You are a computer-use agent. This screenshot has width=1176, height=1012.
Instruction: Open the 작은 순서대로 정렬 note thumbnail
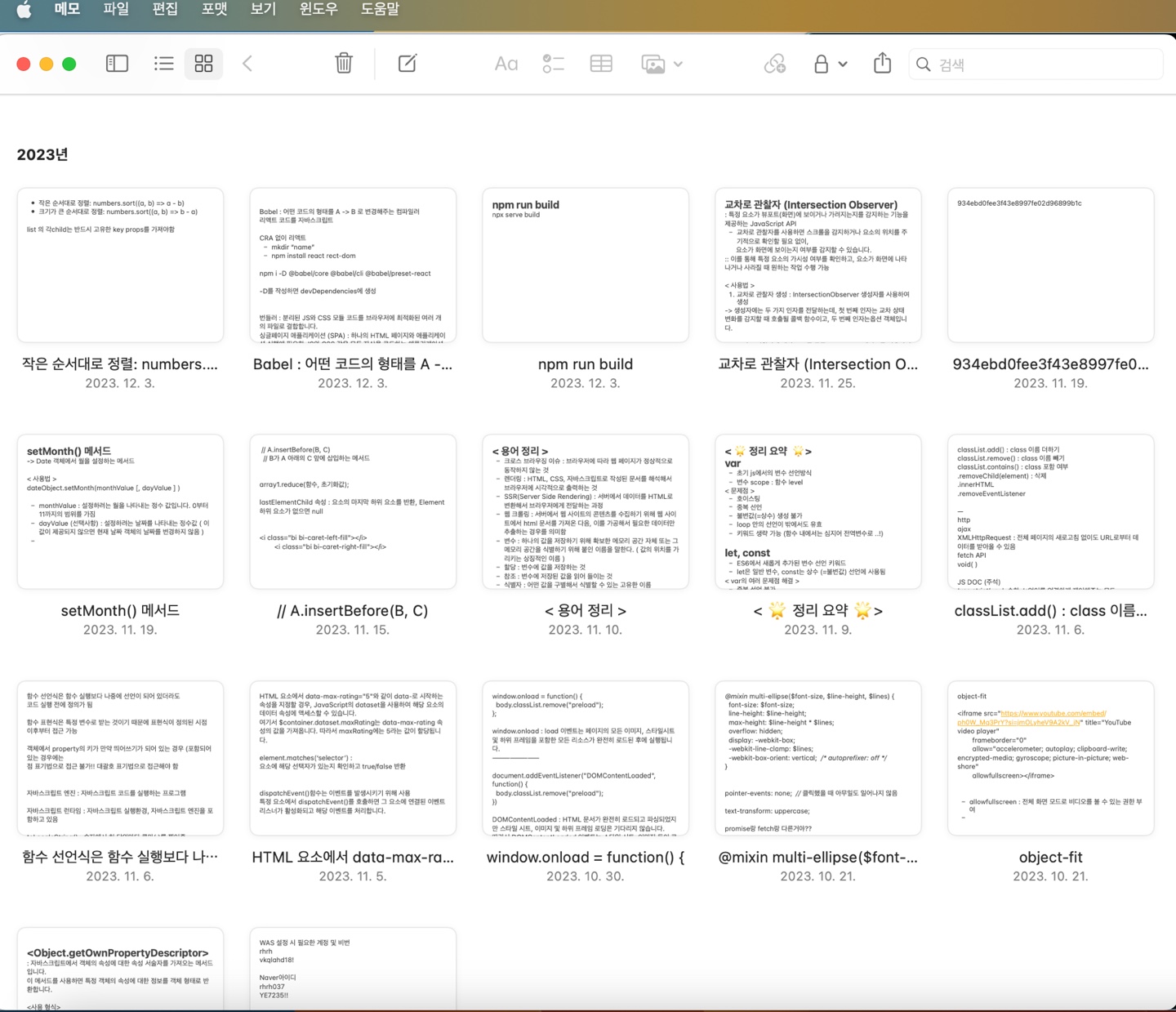point(120,265)
